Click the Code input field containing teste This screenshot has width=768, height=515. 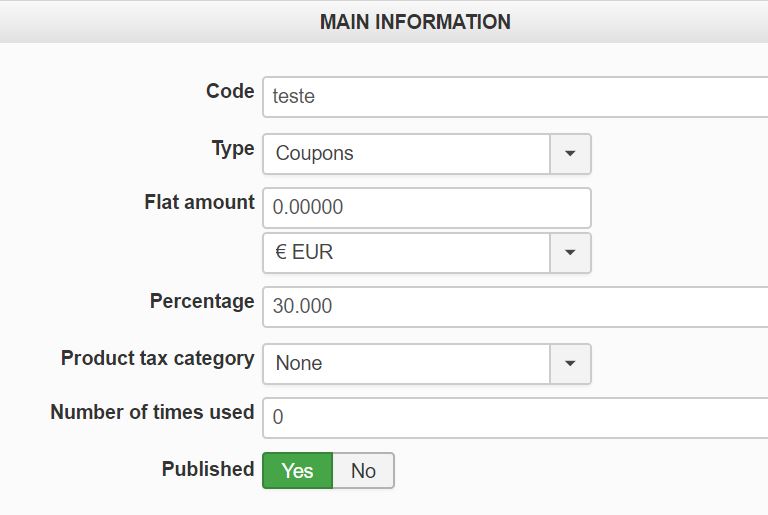(x=515, y=97)
